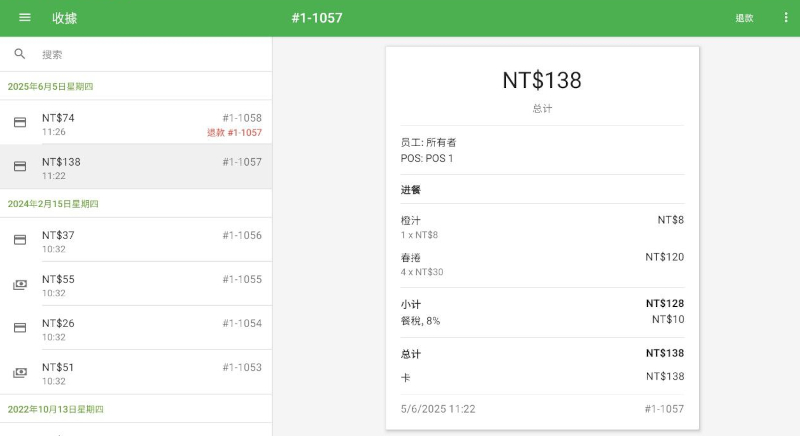The image size is (800, 436).
Task: Click the search magnifier icon
Action: pyautogui.click(x=20, y=54)
